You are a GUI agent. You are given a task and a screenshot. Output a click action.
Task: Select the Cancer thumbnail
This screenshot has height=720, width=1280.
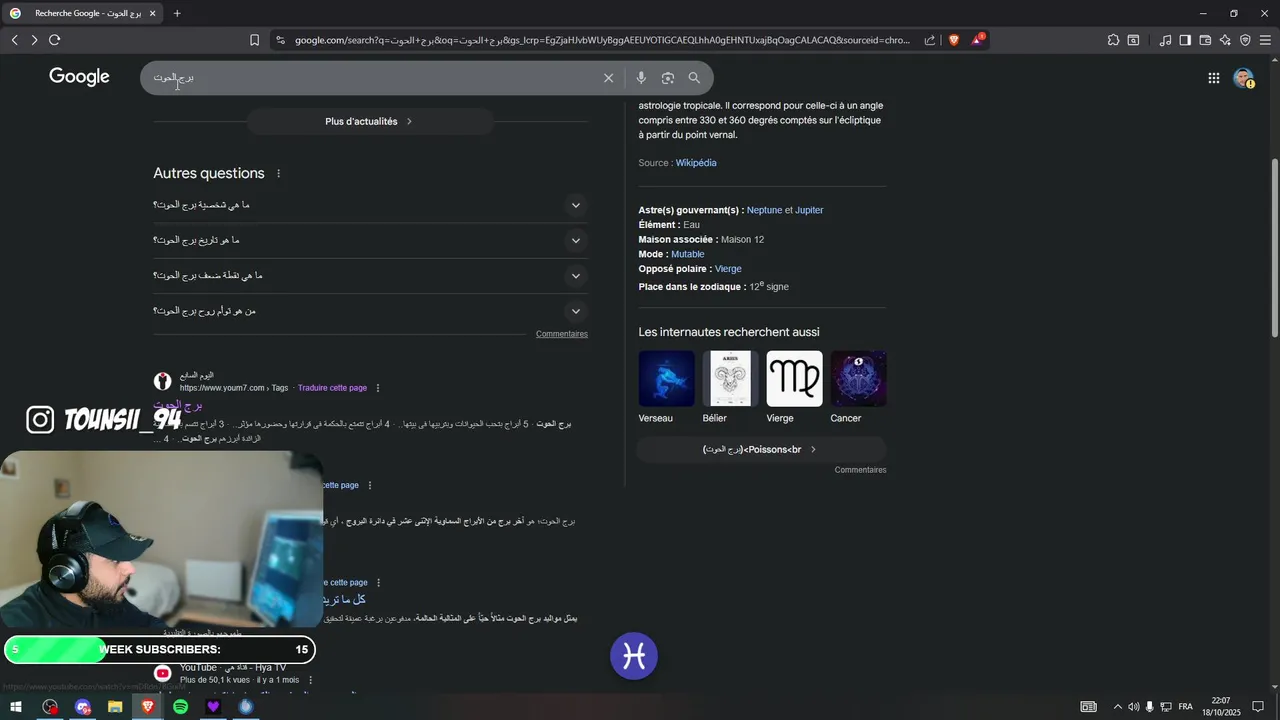[859, 378]
